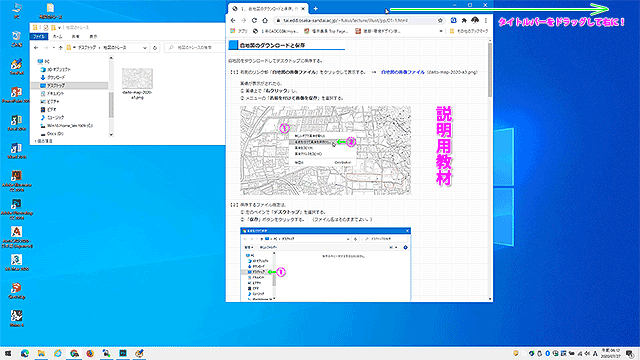Viewport: 640px width, 360px height.
Task: Expand the Explorer address bar history dropdown
Action: tap(144, 48)
